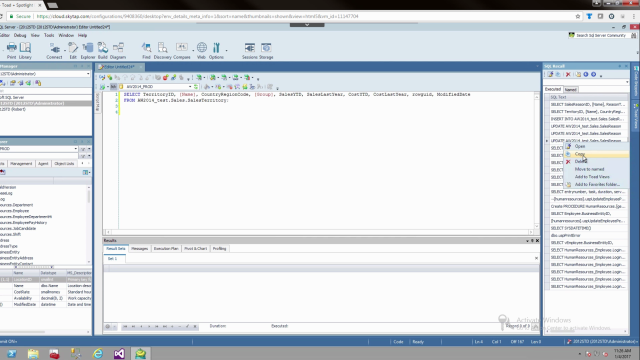
Task: Open a new Edit window from the toolbar
Action: click(73, 51)
